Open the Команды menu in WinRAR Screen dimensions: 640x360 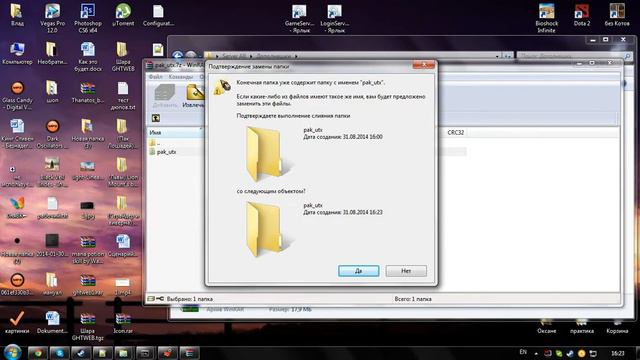[180, 77]
